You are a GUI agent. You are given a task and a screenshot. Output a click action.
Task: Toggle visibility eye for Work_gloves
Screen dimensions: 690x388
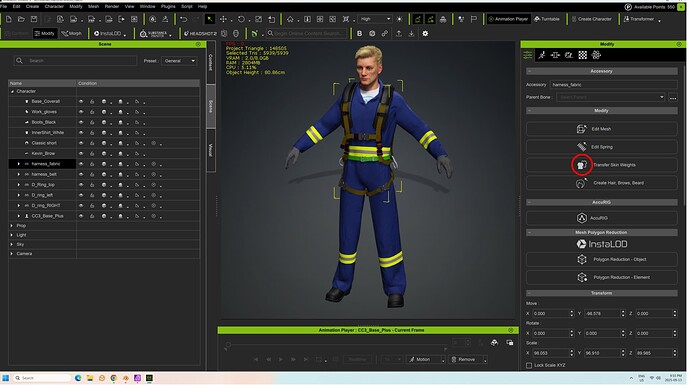tap(81, 112)
